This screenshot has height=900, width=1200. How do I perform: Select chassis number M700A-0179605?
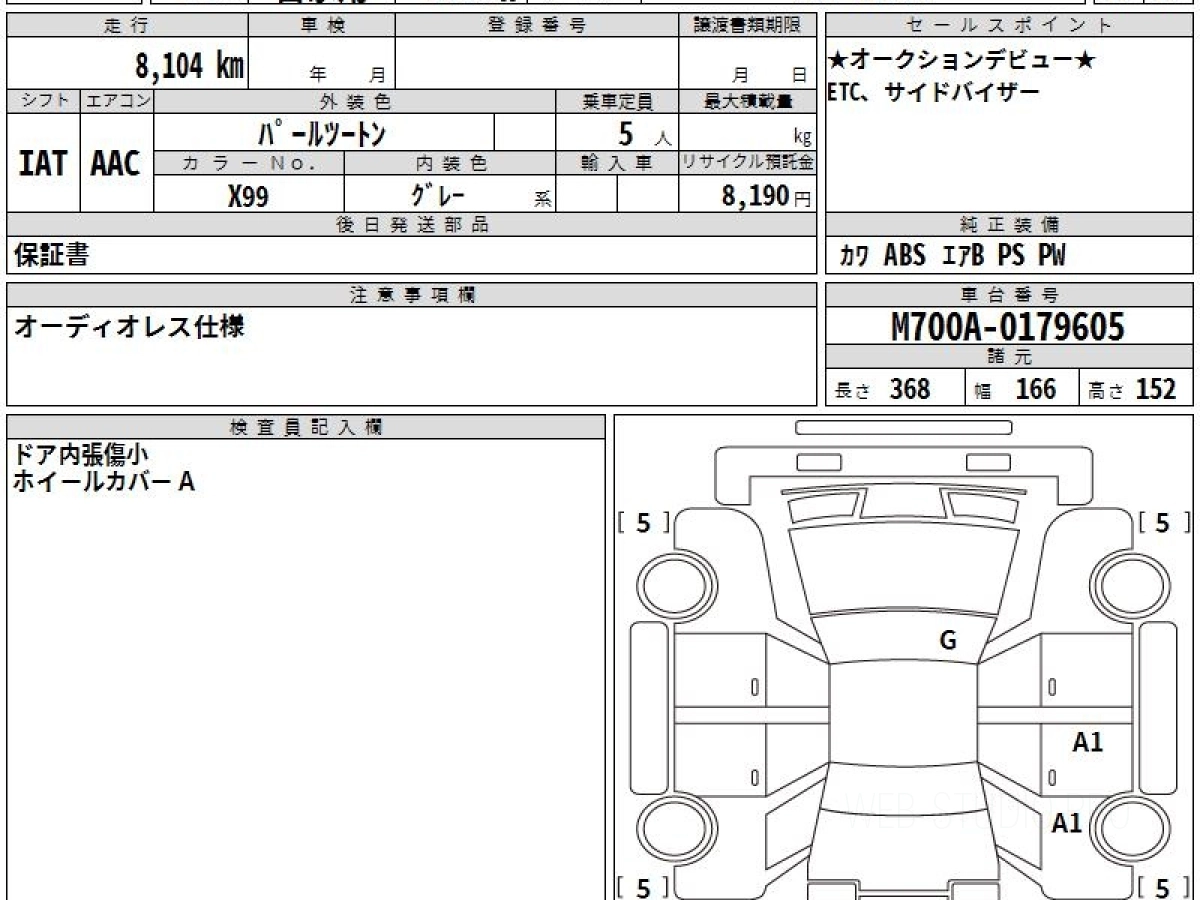[1008, 326]
